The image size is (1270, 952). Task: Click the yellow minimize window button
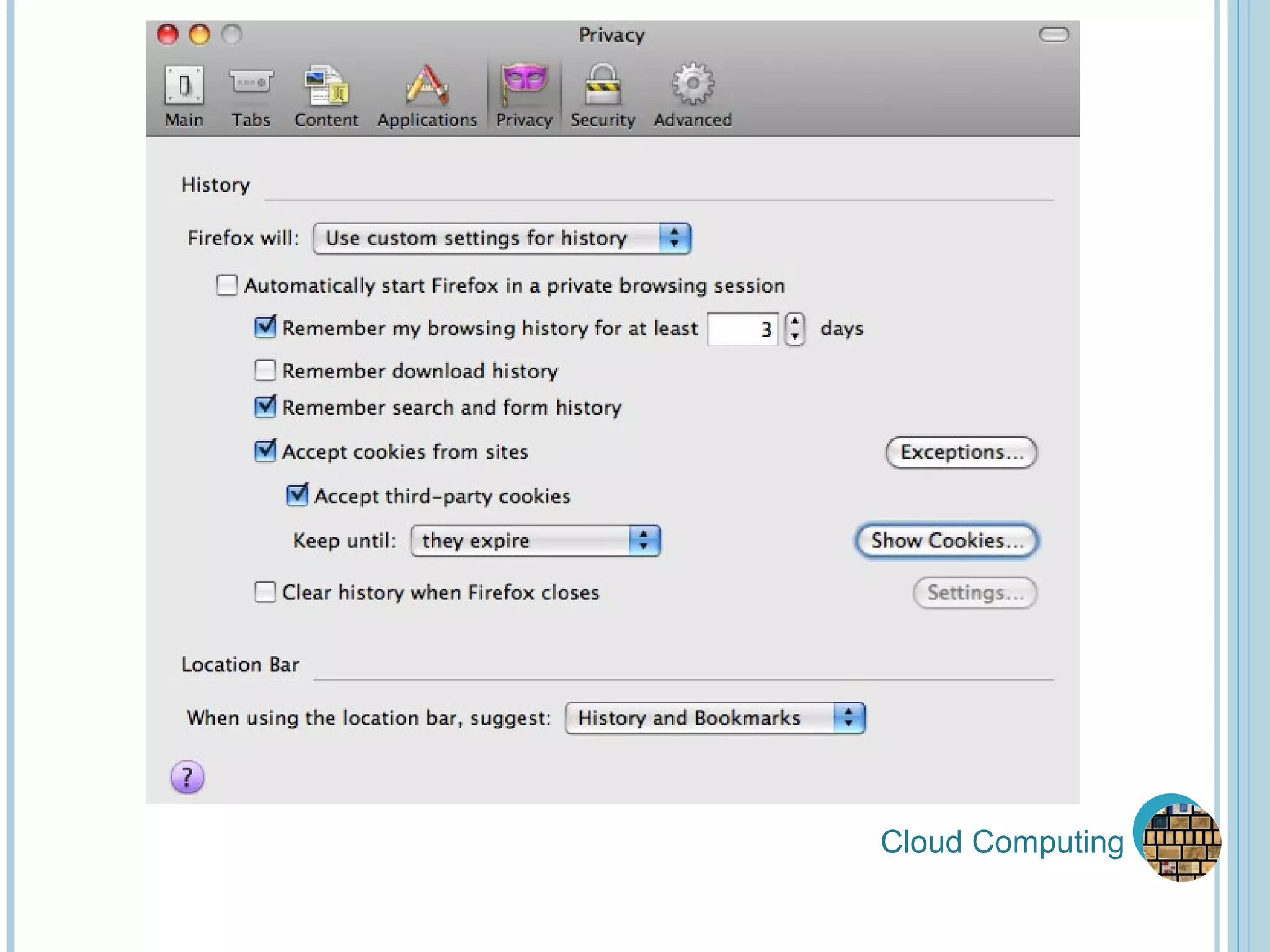[x=200, y=35]
